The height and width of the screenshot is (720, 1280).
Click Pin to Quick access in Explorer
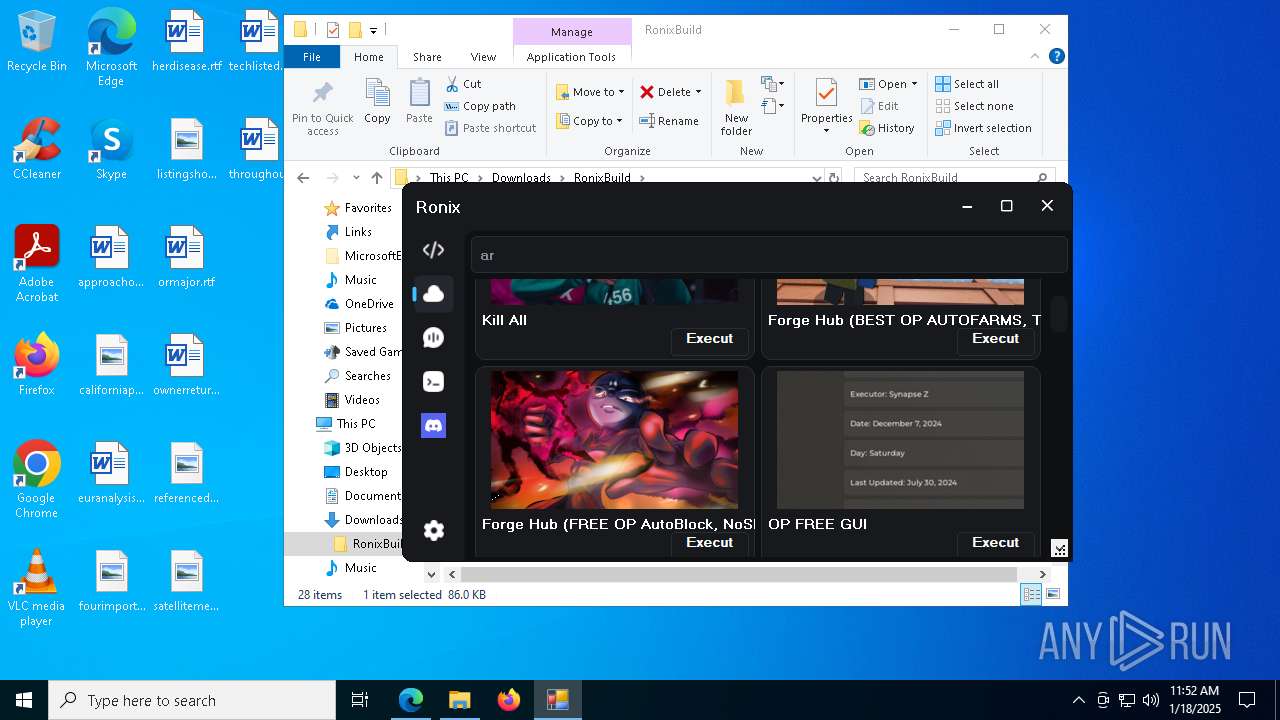click(322, 110)
